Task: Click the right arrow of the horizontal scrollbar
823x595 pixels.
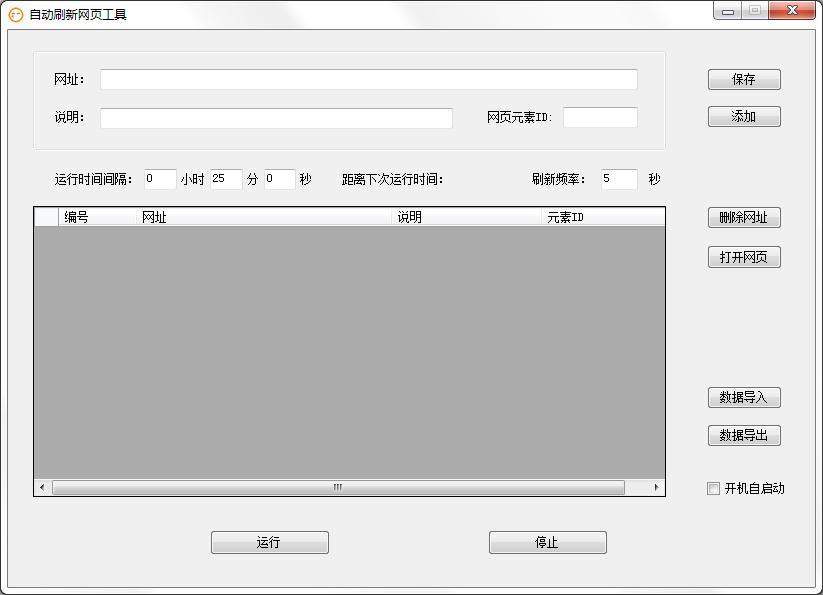Action: [656, 488]
